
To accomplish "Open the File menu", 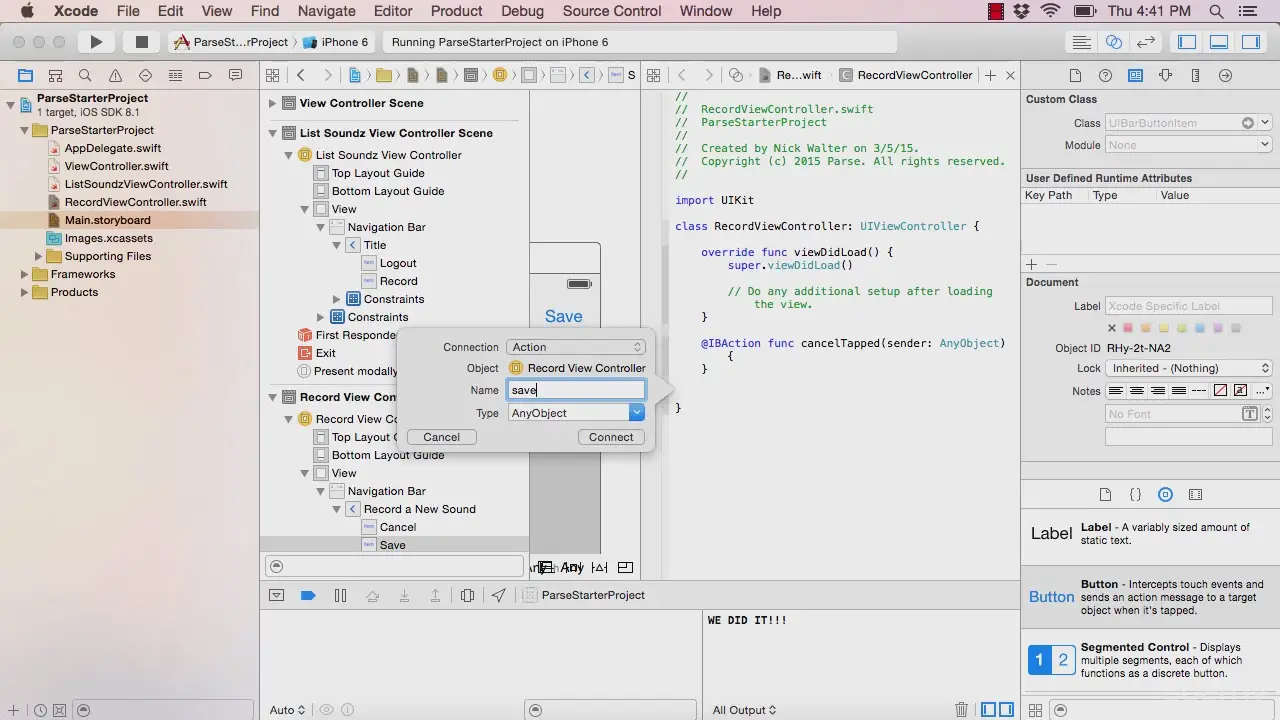I will [128, 11].
